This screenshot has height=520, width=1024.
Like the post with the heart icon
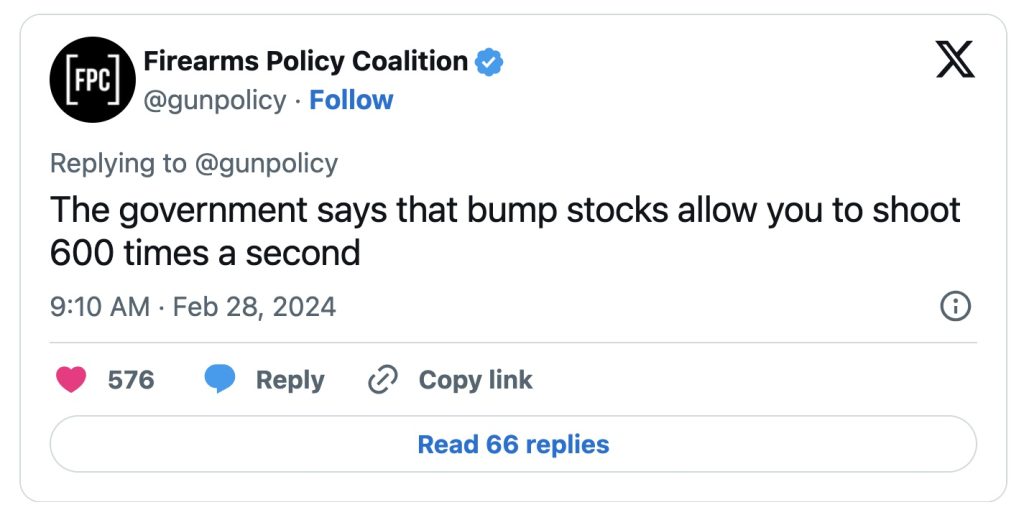coord(71,380)
